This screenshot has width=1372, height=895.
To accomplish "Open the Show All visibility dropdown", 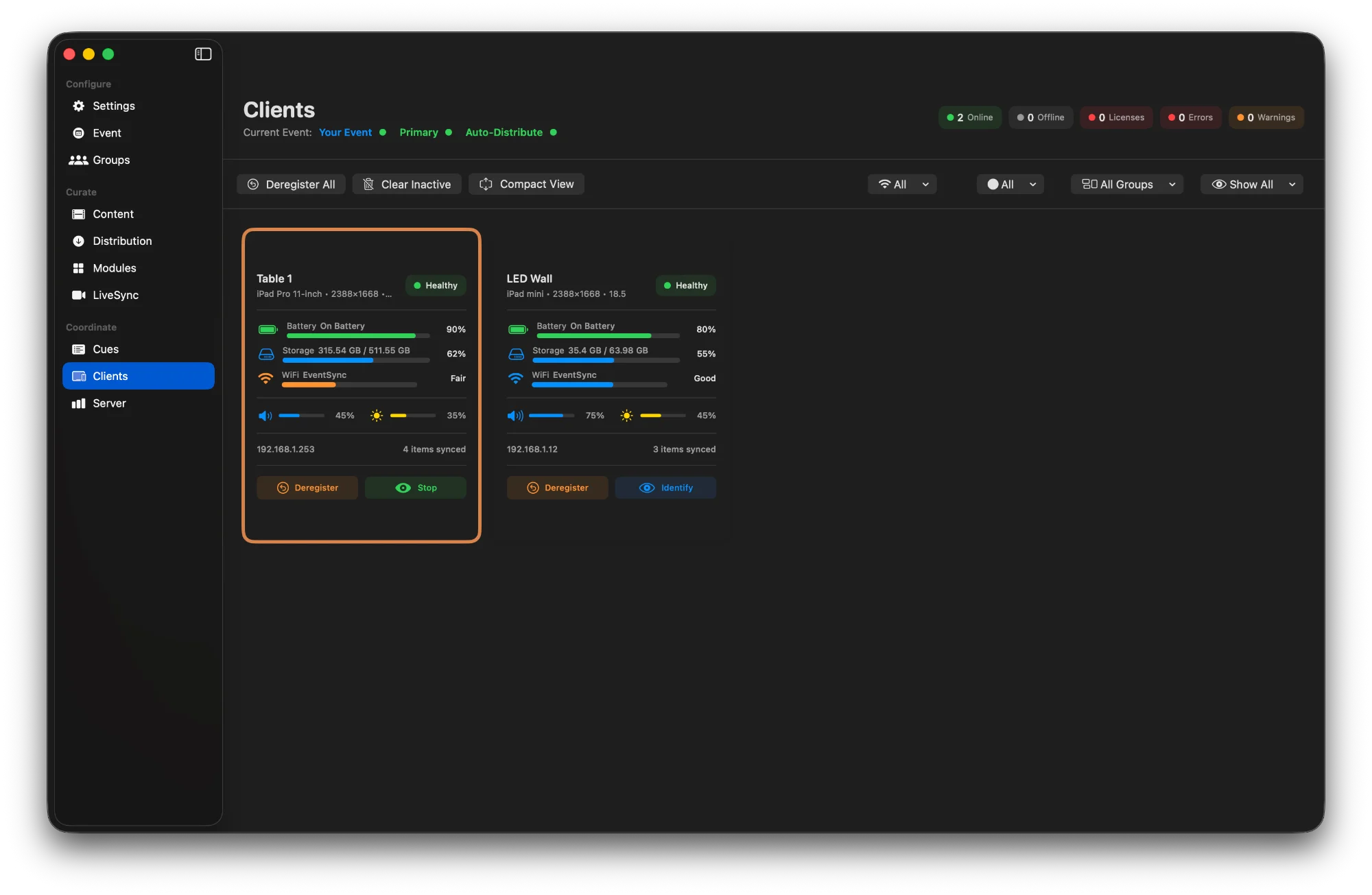I will (x=1251, y=184).
